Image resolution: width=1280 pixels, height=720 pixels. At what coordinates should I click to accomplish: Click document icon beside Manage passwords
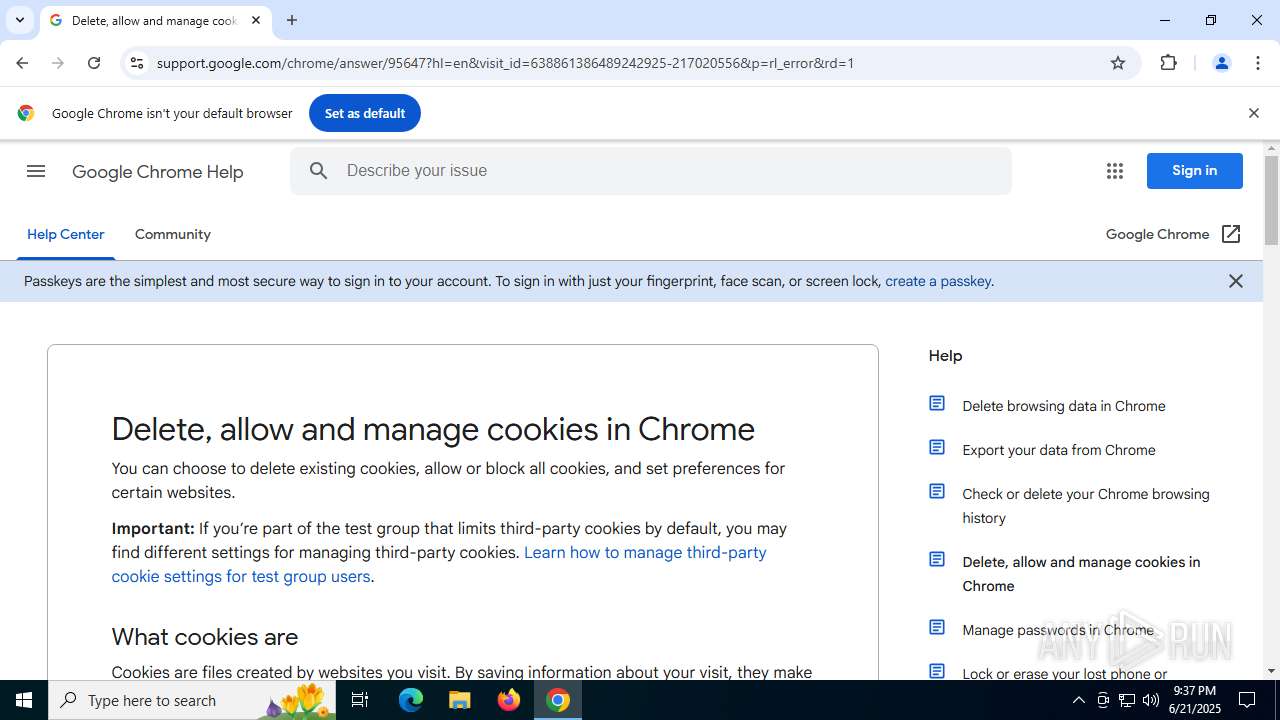[937, 627]
